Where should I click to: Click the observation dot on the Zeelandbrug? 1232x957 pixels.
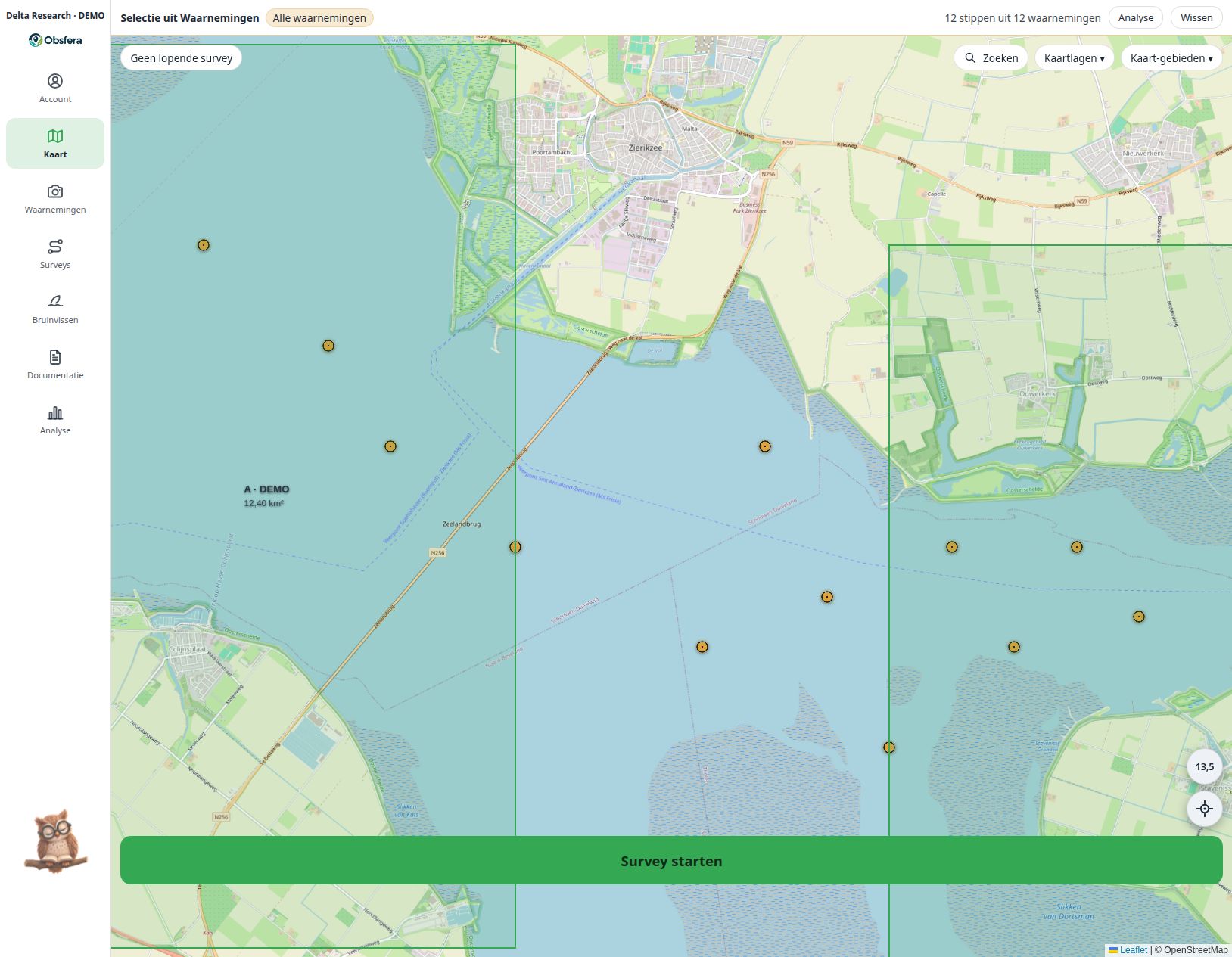click(515, 547)
